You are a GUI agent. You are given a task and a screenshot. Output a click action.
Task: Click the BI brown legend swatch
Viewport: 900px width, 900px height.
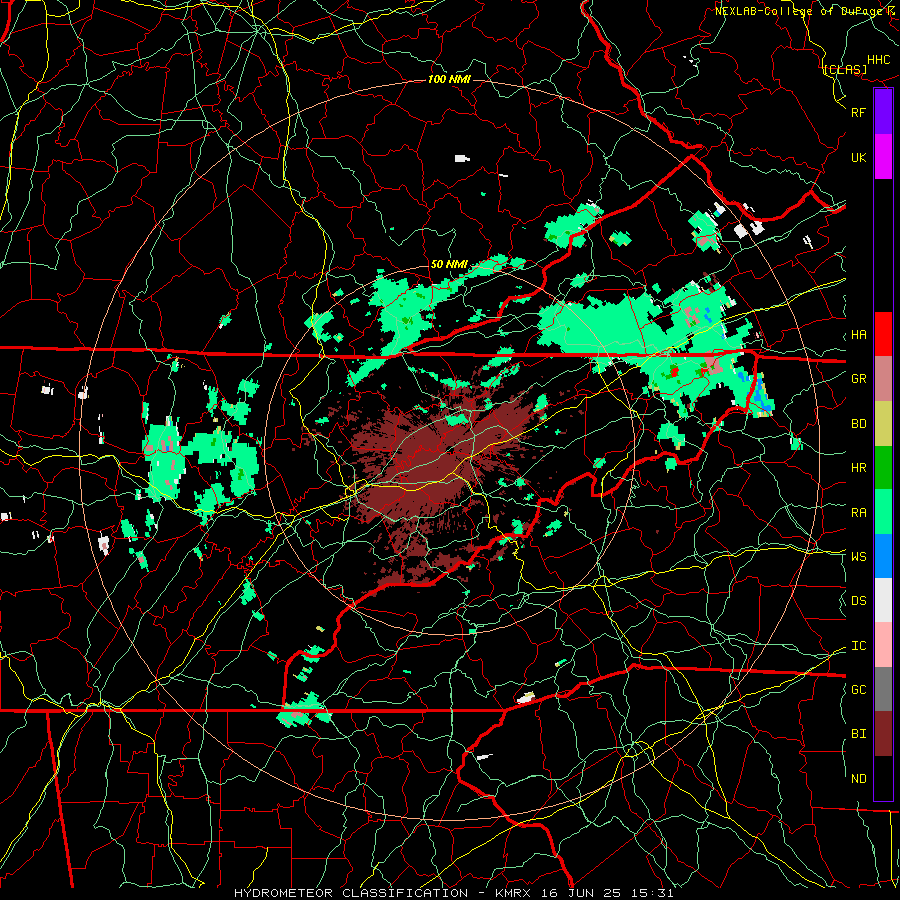(x=883, y=734)
